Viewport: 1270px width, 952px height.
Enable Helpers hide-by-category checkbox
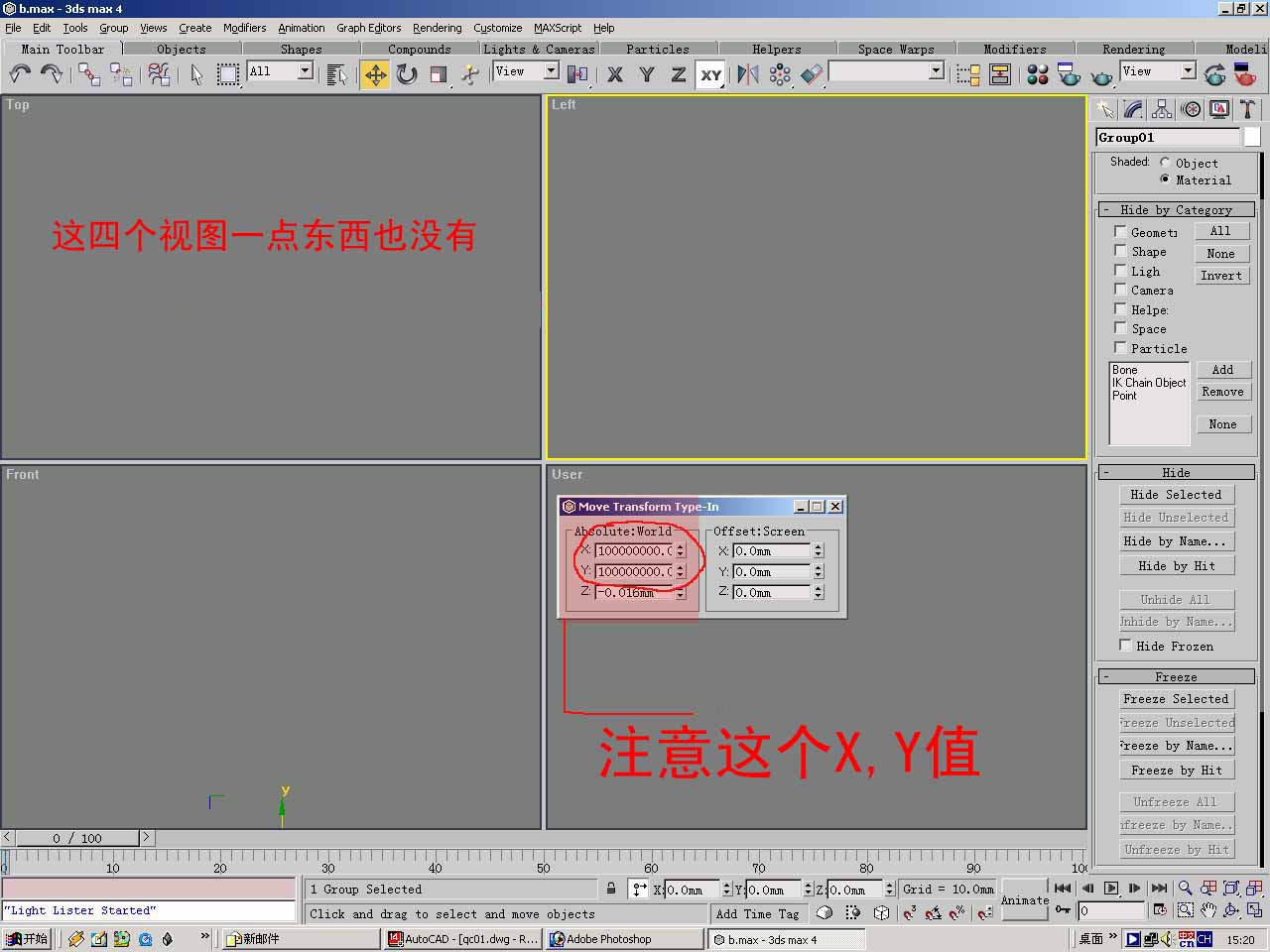pos(1120,309)
